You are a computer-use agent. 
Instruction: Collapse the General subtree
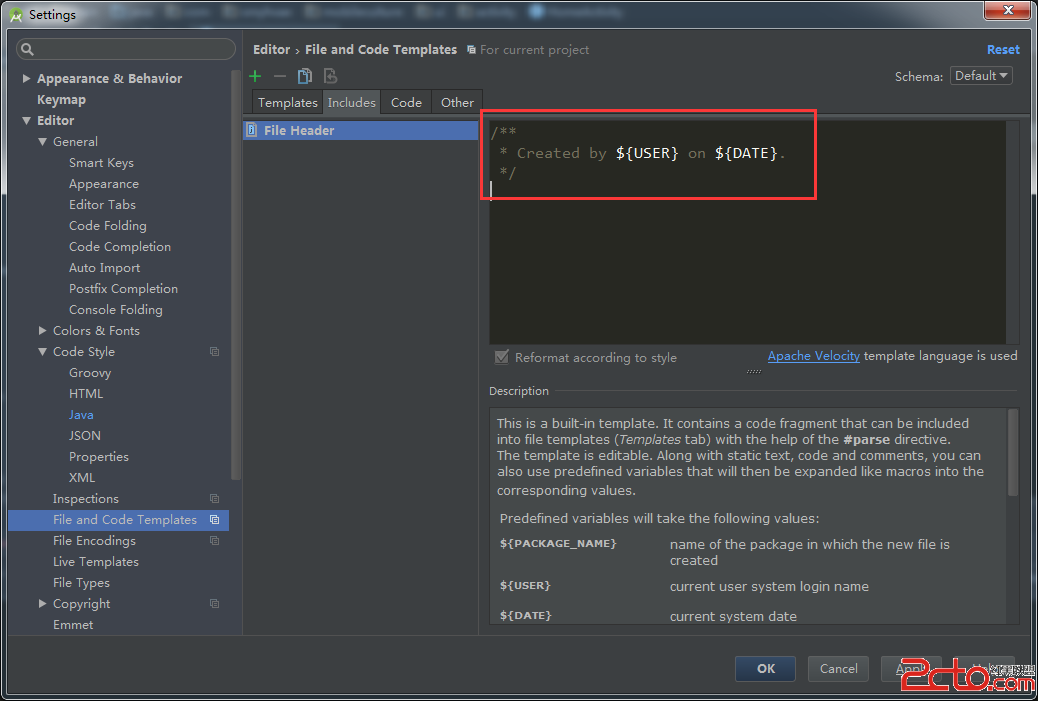tap(42, 142)
